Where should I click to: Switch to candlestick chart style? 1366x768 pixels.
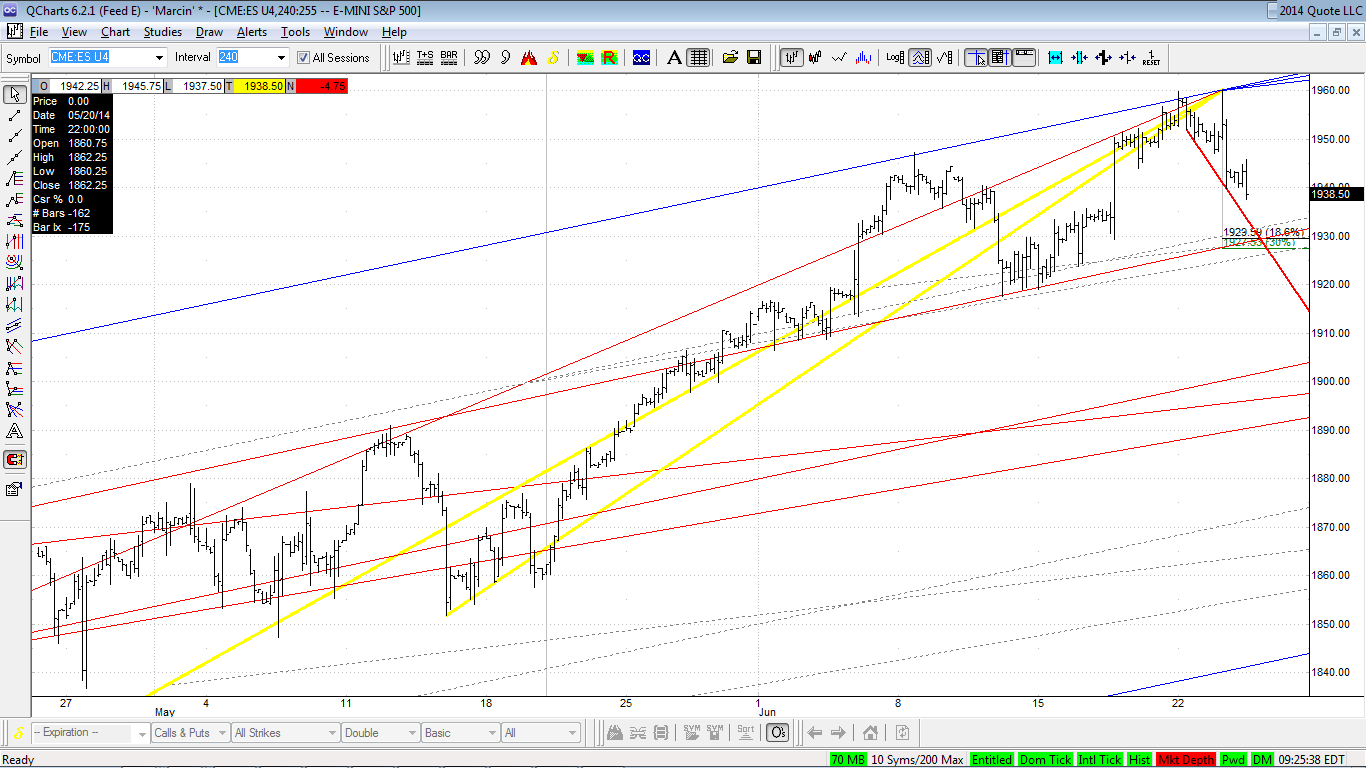pos(816,57)
